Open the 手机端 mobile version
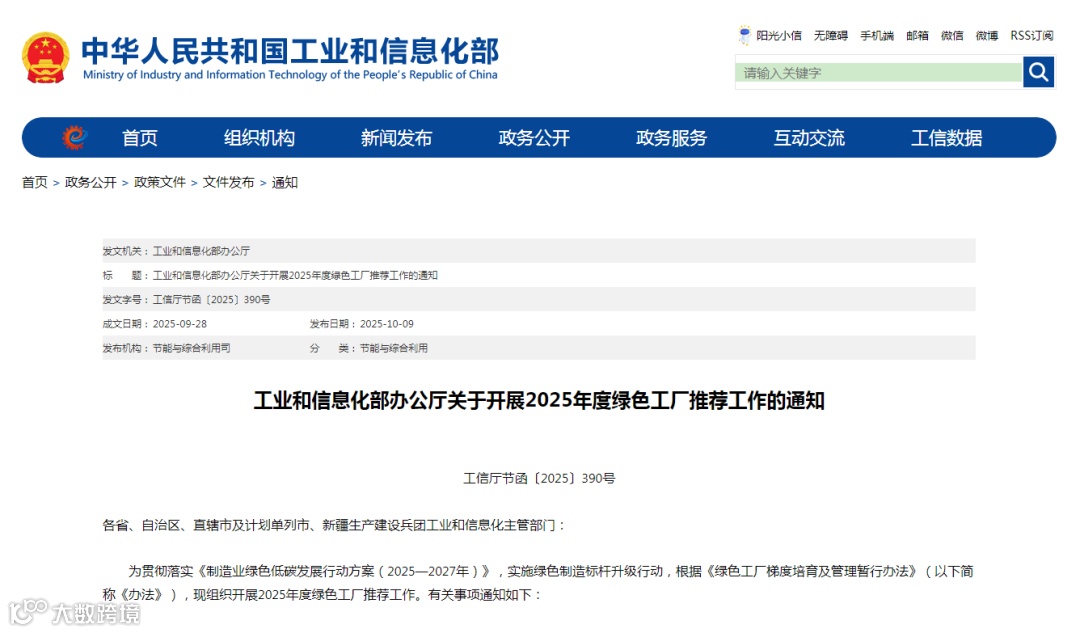The image size is (1080, 633). point(877,35)
